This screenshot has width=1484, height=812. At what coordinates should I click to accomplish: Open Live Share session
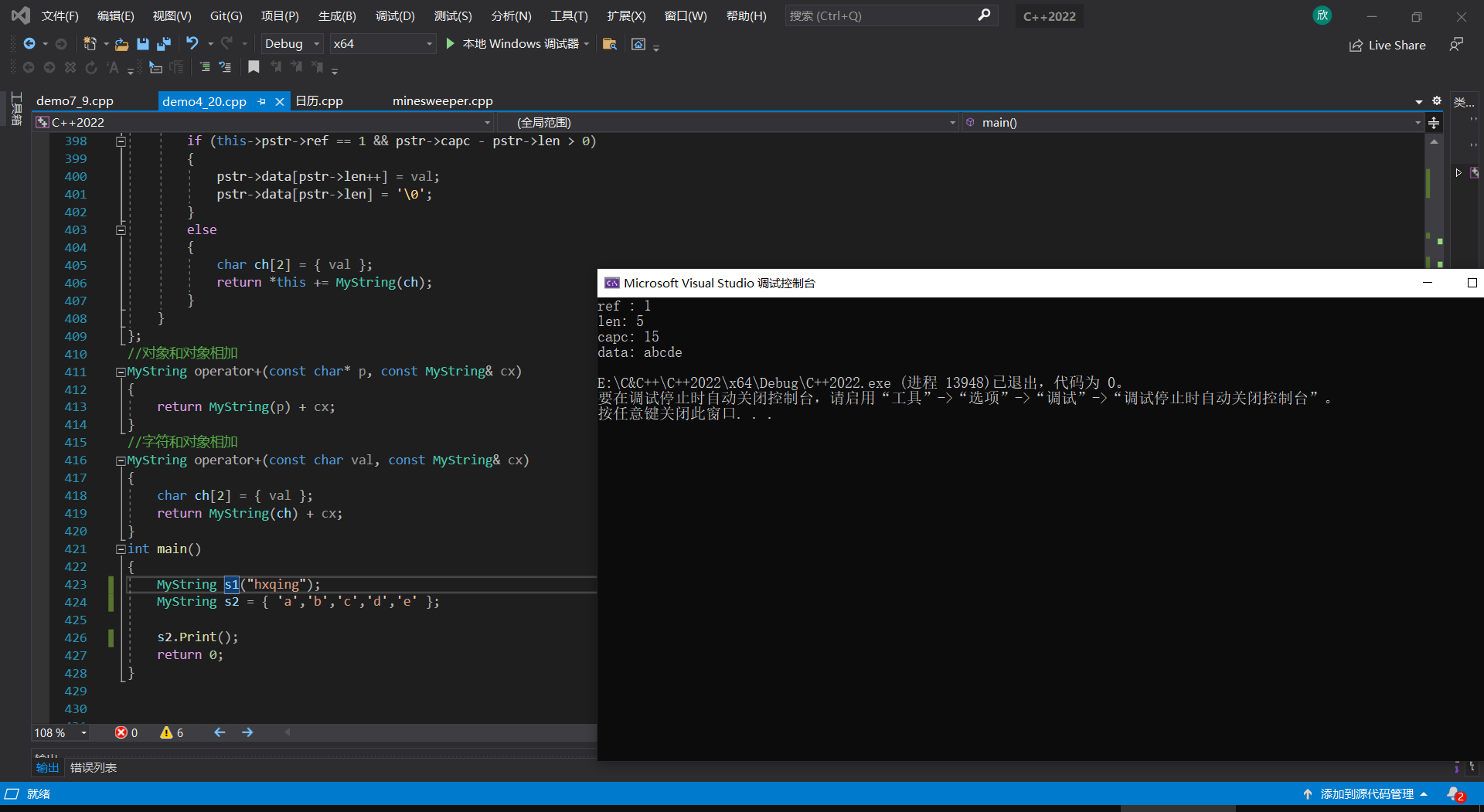pos(1387,46)
